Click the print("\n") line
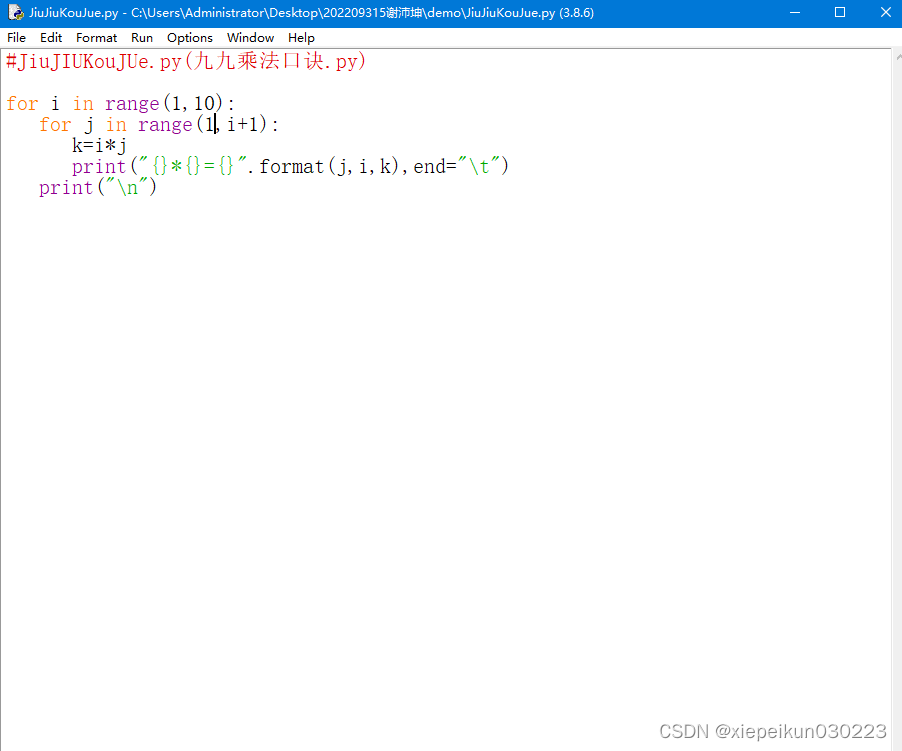The image size is (902, 751). [98, 187]
